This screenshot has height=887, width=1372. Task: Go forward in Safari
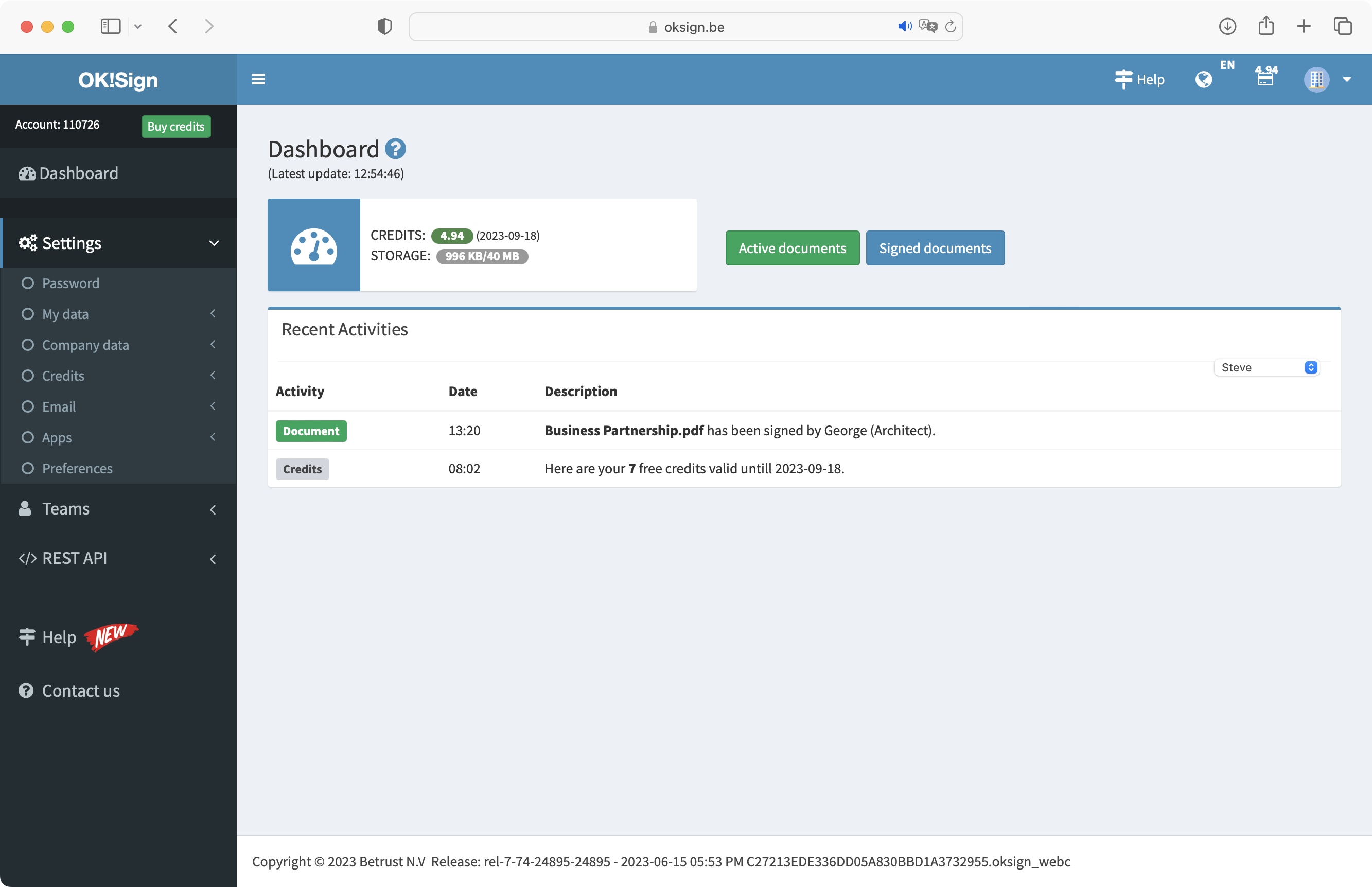point(209,26)
